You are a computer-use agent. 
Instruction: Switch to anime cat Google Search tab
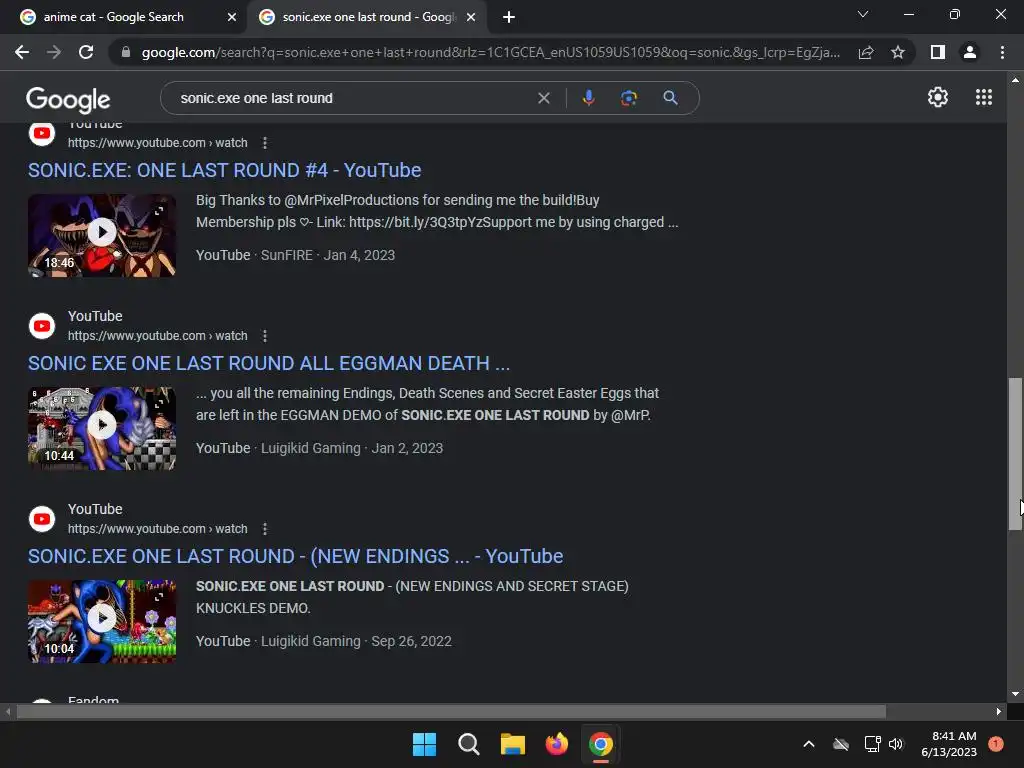coord(123,17)
